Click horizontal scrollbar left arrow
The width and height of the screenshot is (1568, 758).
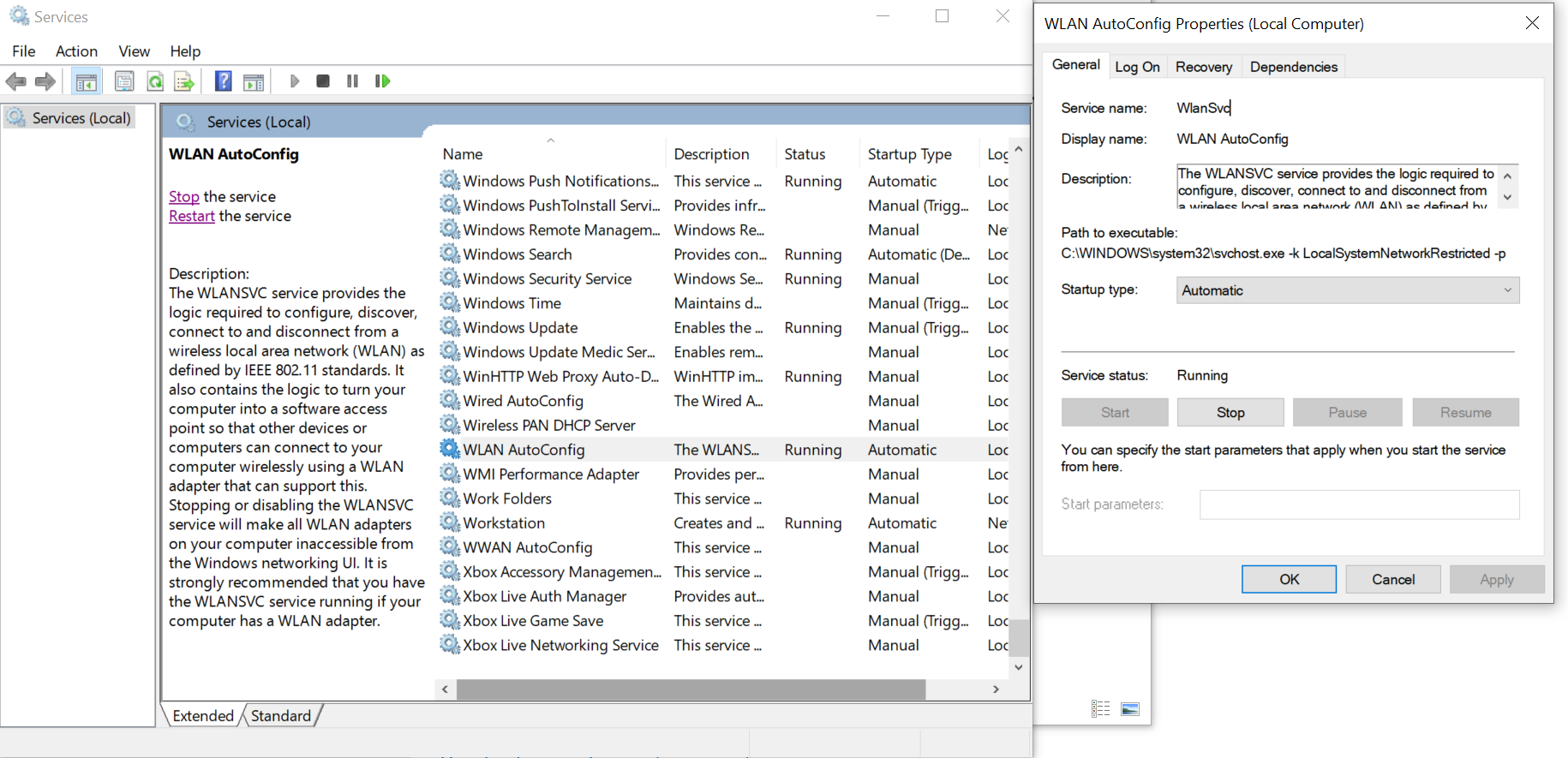(x=445, y=689)
